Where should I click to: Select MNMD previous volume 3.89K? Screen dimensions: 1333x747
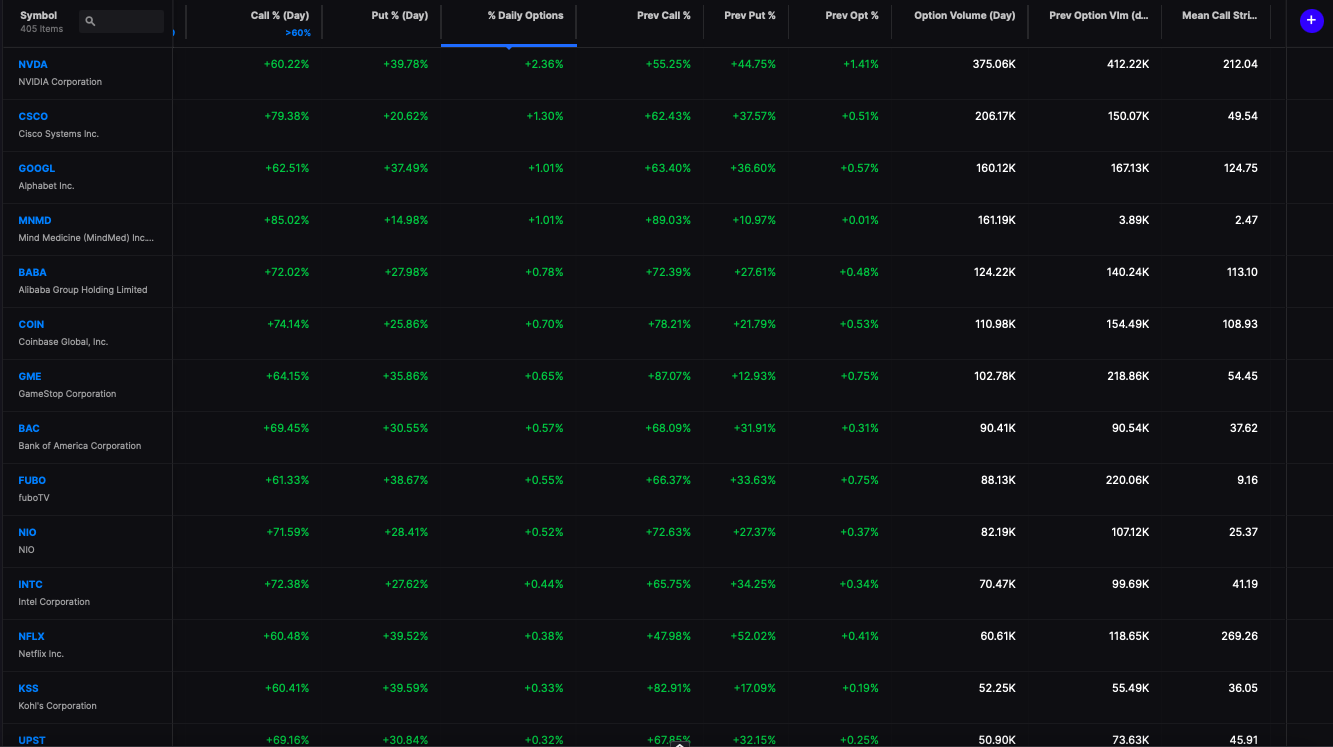(1133, 220)
